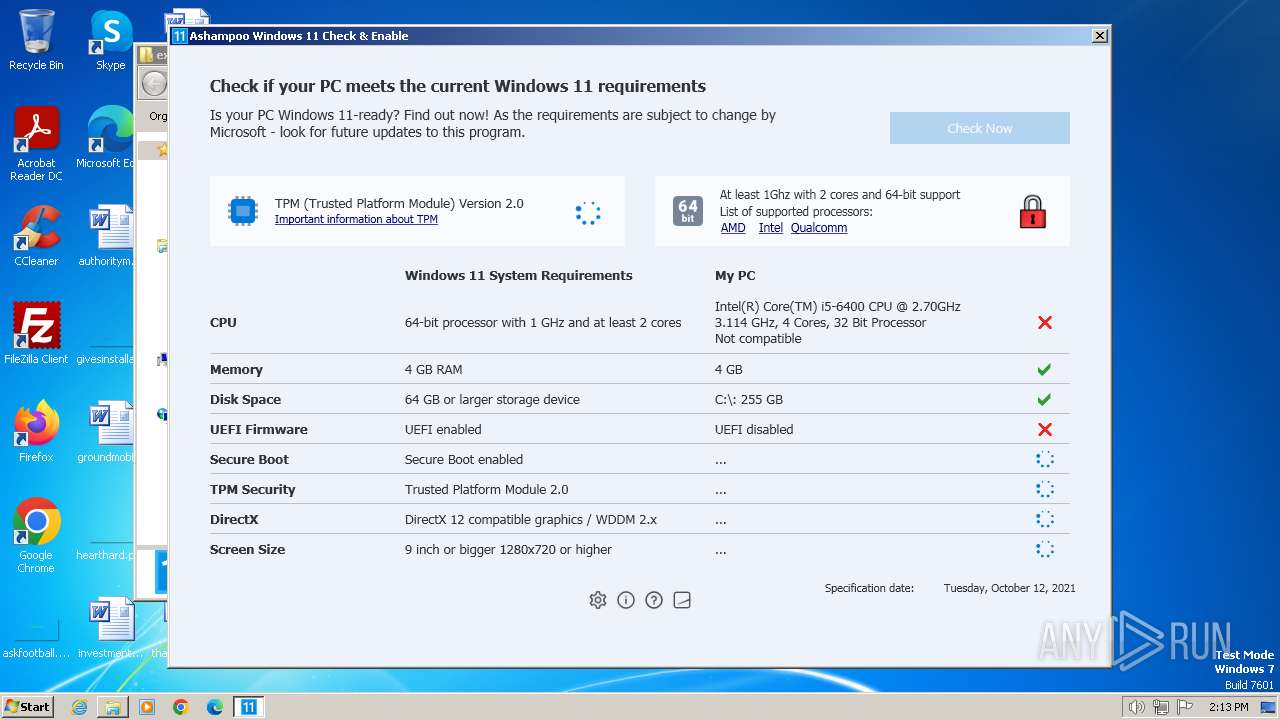Open Recycle Bin desktop icon
1280x720 pixels.
click(x=36, y=40)
